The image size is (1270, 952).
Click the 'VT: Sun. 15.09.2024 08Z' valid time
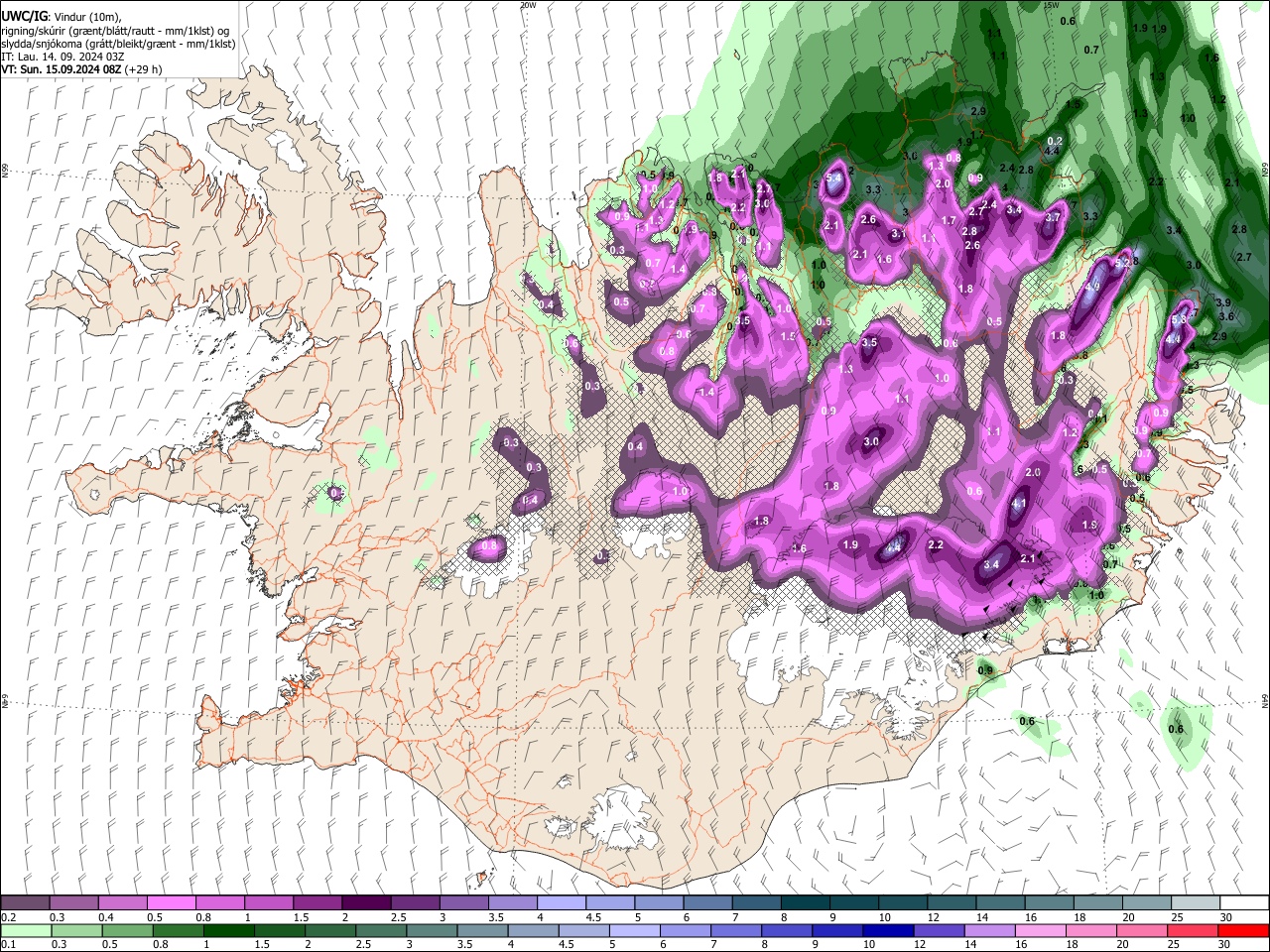pos(62,69)
